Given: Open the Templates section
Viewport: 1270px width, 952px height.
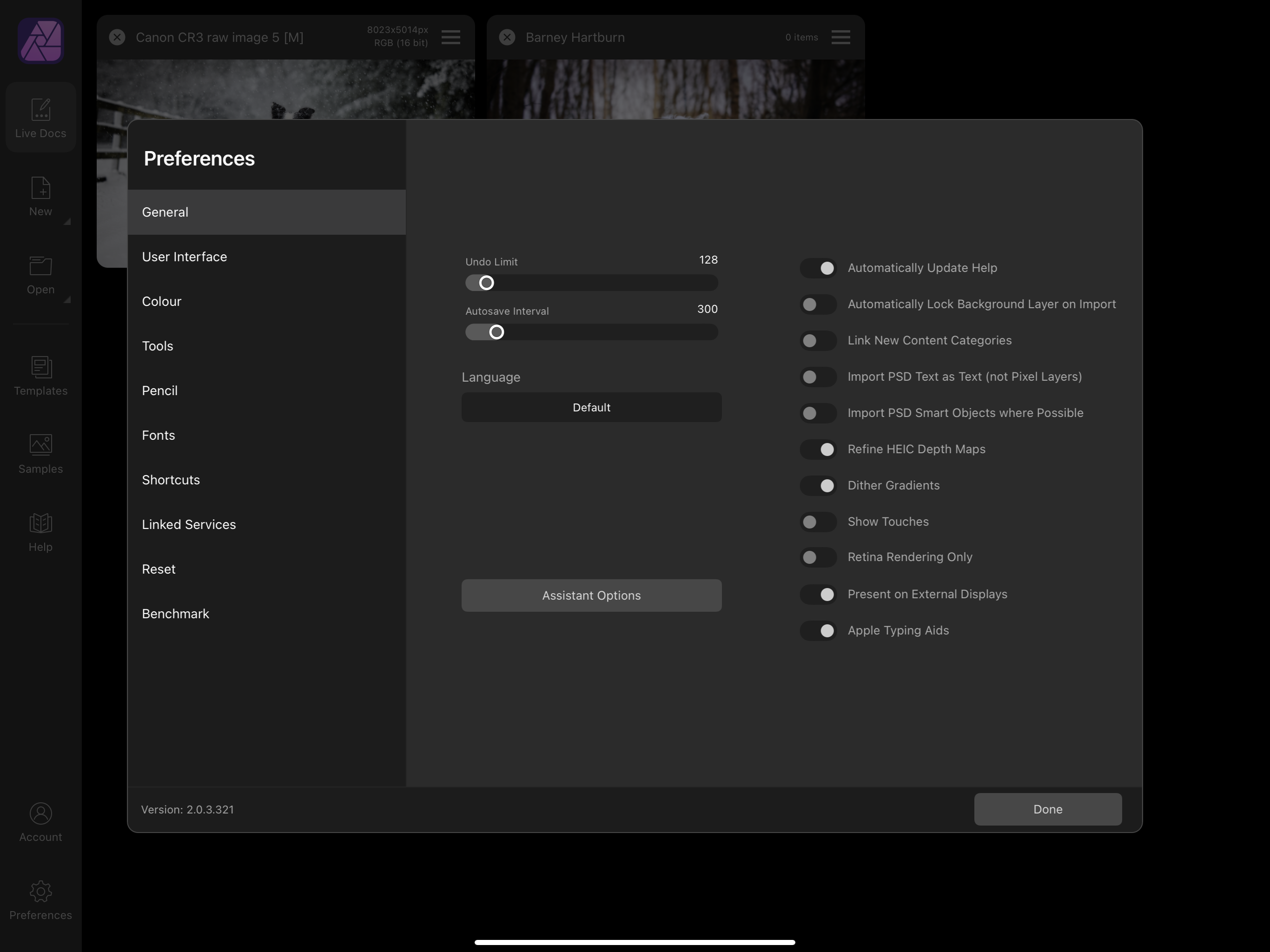Looking at the screenshot, I should point(40,376).
